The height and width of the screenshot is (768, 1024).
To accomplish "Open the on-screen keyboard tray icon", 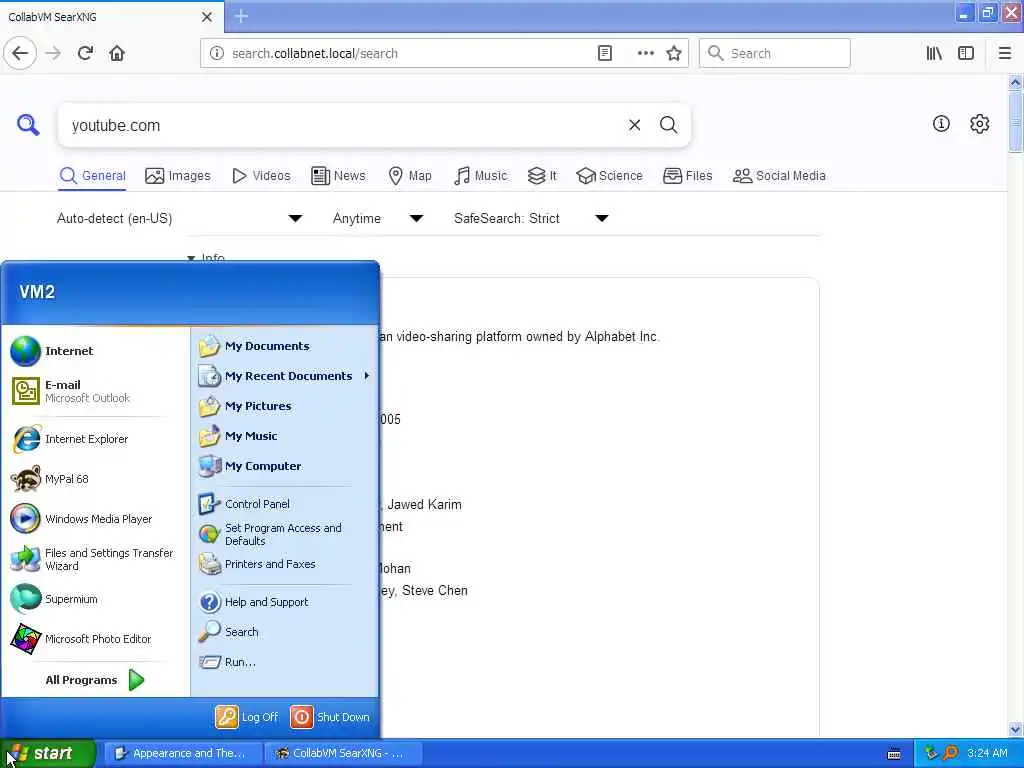I will [894, 754].
